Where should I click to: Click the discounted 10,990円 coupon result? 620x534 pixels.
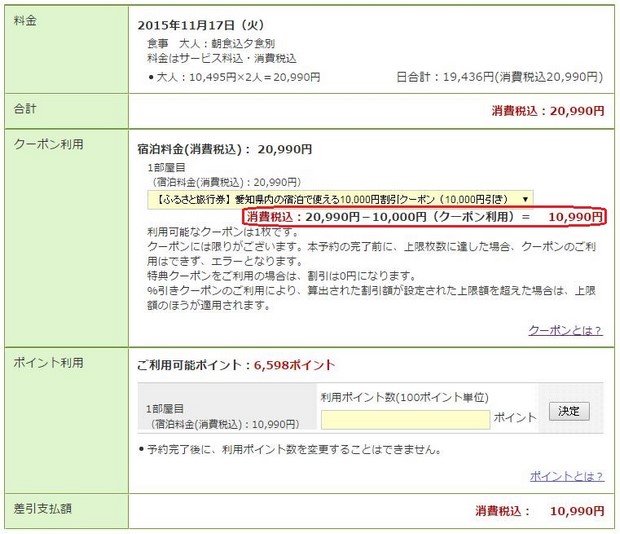(576, 217)
